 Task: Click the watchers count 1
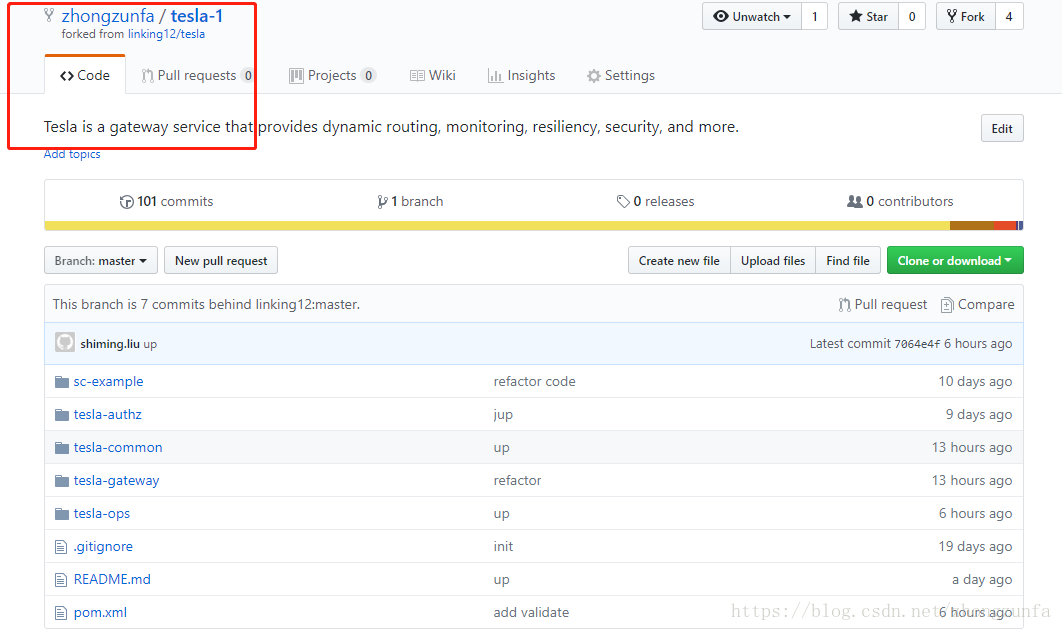tap(815, 16)
